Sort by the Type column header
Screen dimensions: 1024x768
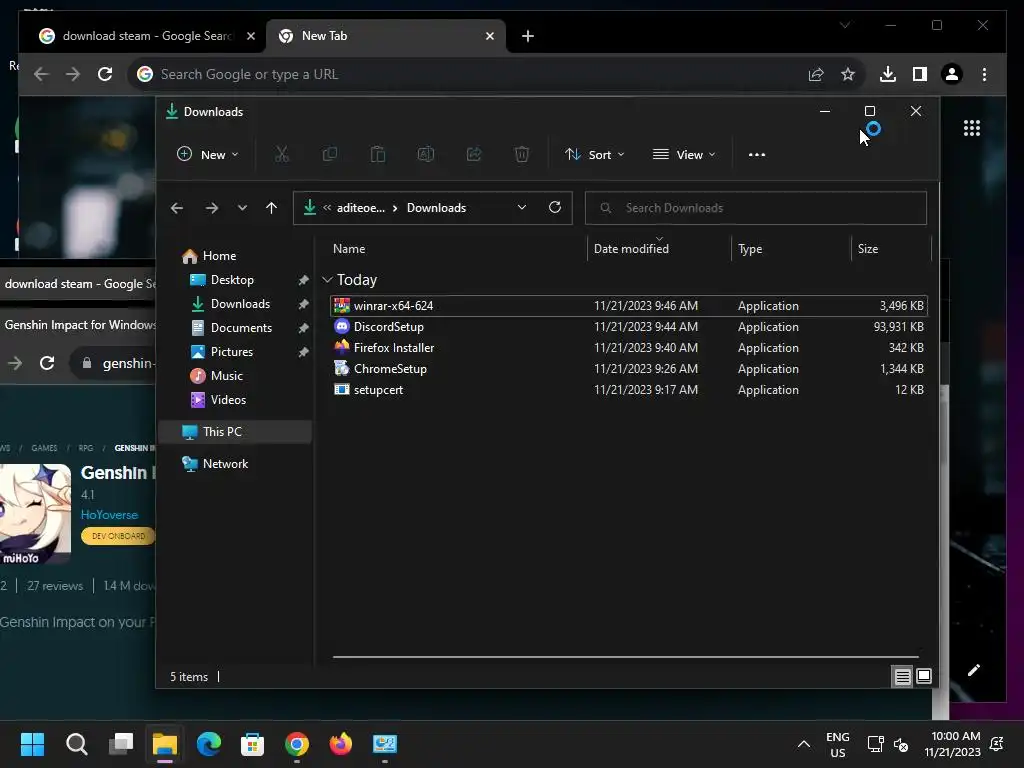click(x=791, y=249)
